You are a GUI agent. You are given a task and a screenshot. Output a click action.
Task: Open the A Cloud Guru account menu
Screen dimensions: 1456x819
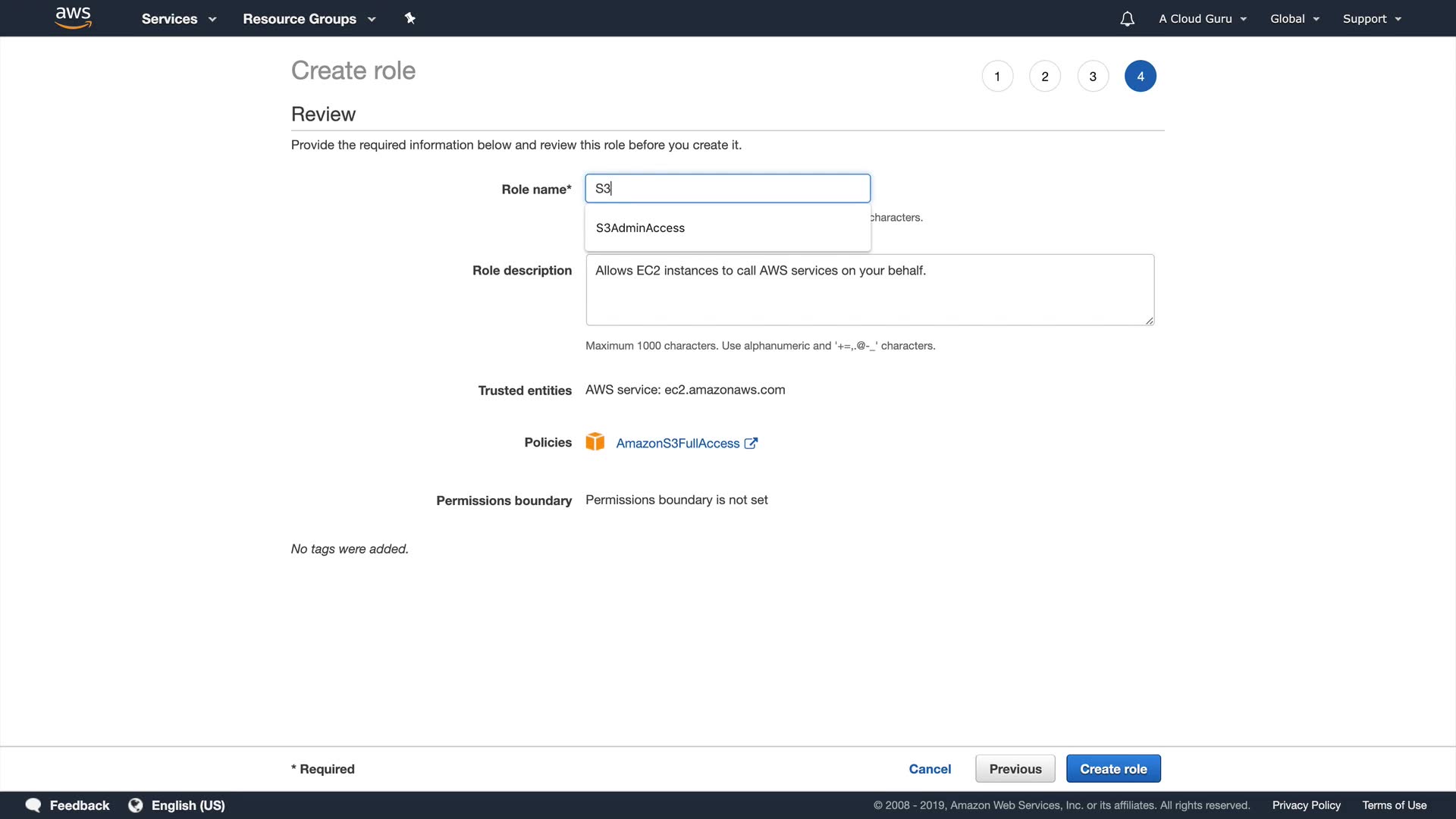[1202, 19]
